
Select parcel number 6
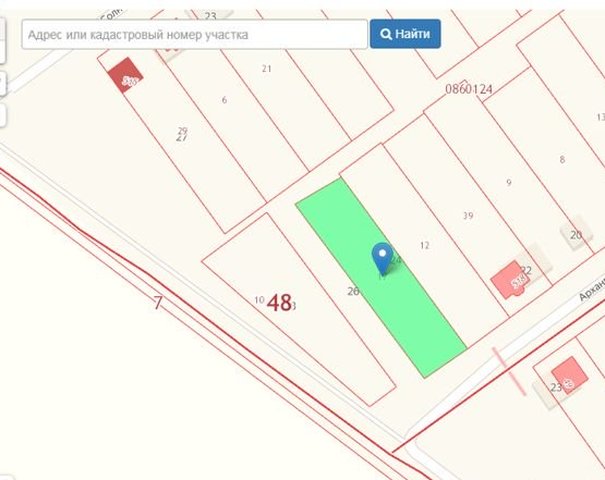(224, 100)
